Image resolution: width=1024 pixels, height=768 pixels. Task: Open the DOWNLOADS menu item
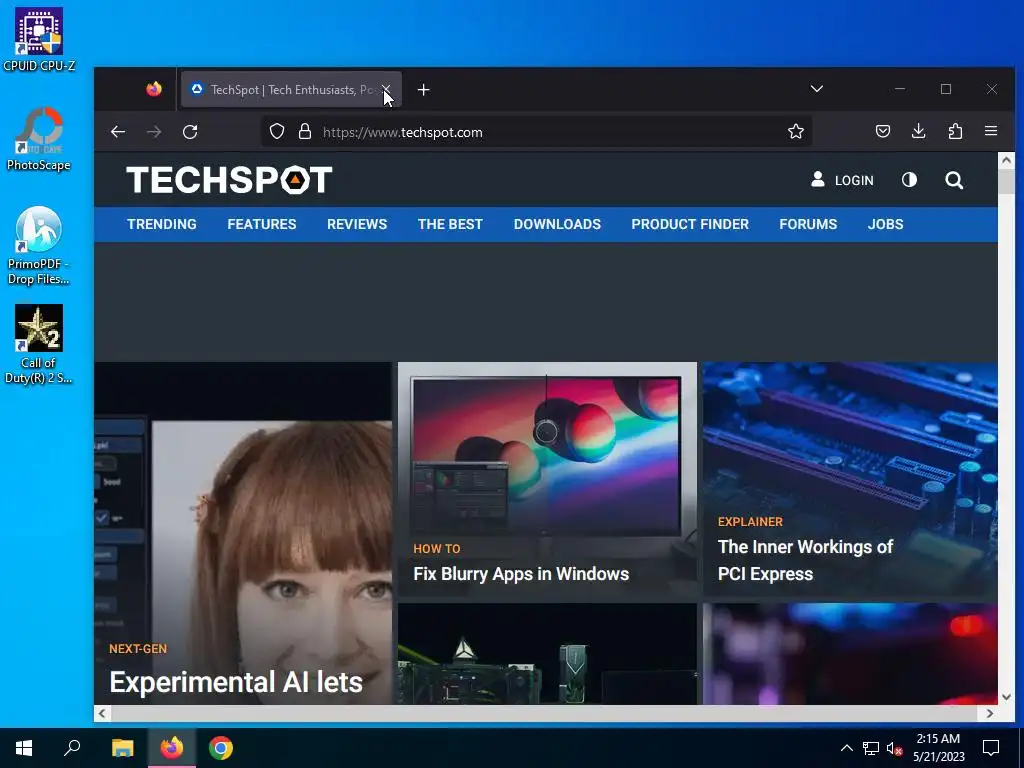click(x=557, y=225)
